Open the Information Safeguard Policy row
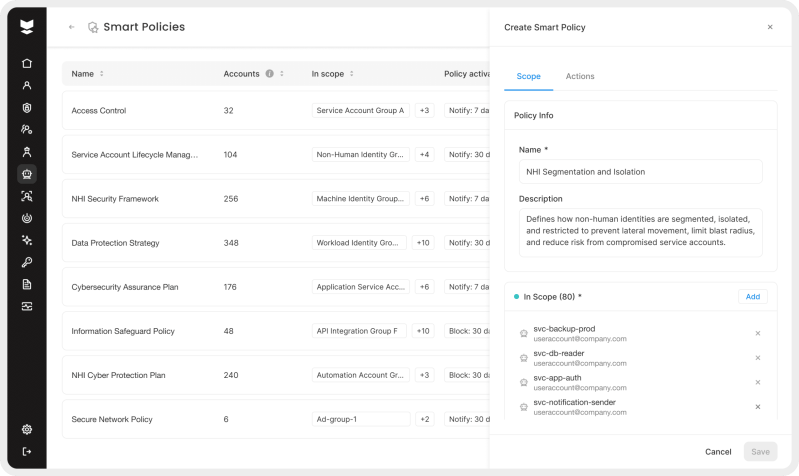This screenshot has height=476, width=799. (276, 331)
